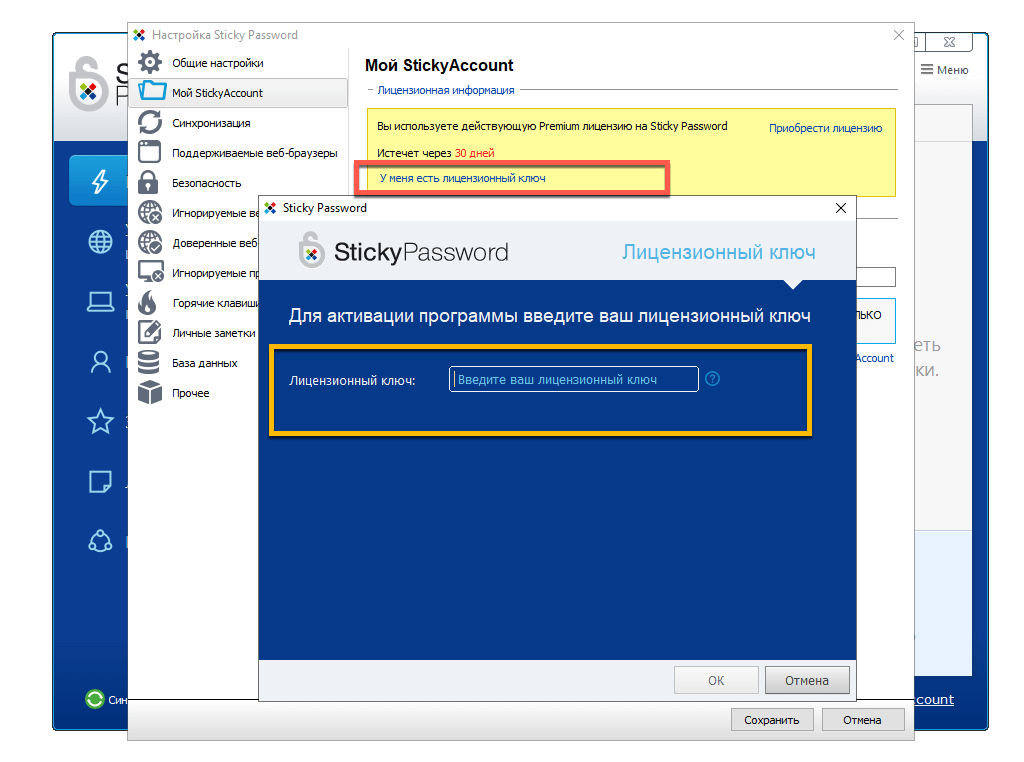Open the Личные заметки notepad icon
1024x762 pixels.
pyautogui.click(x=150, y=333)
